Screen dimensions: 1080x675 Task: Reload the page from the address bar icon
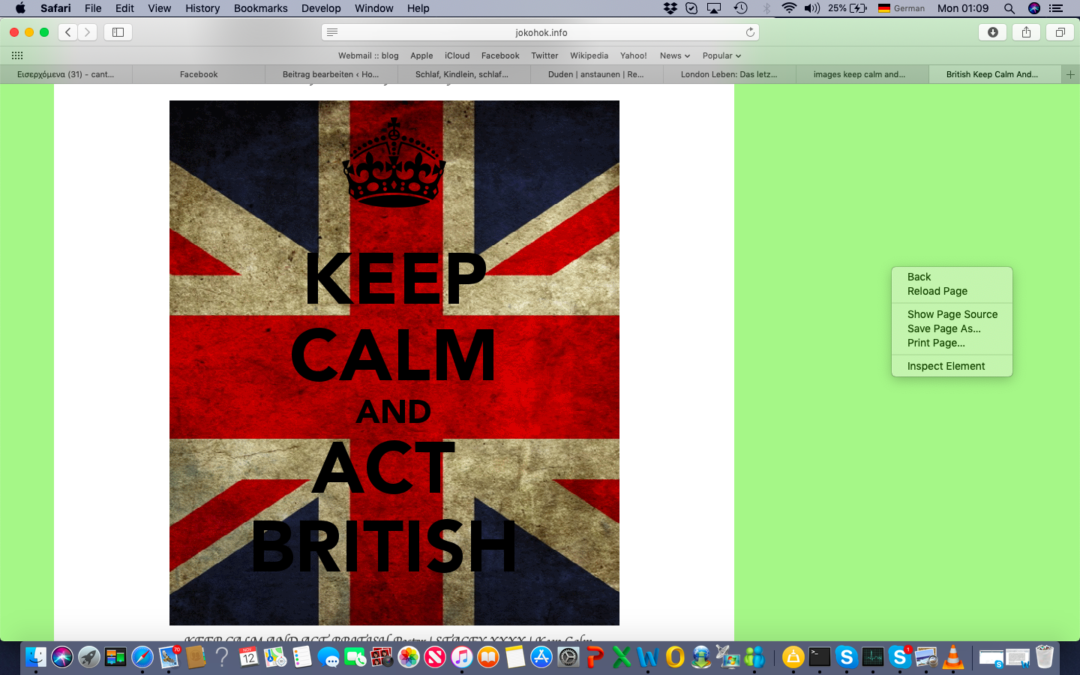coord(750,32)
